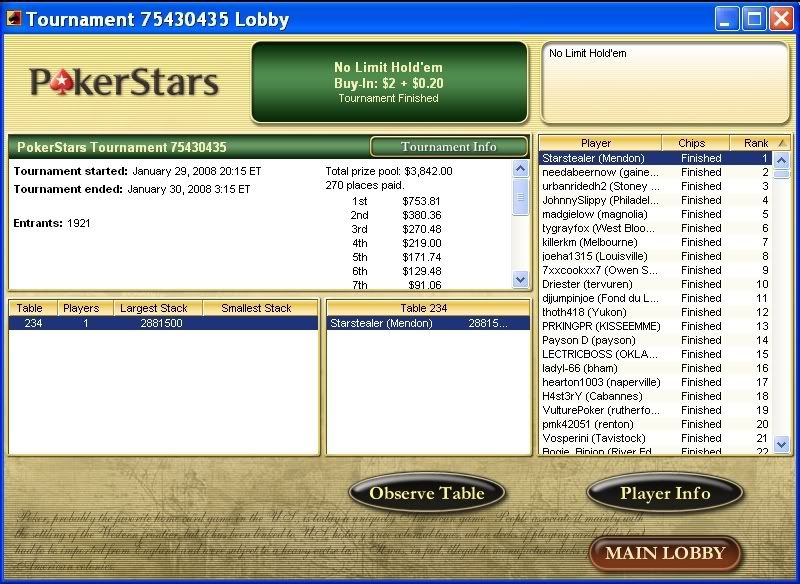Click the Tournament started date line
This screenshot has width=800, height=584.
pos(137,171)
